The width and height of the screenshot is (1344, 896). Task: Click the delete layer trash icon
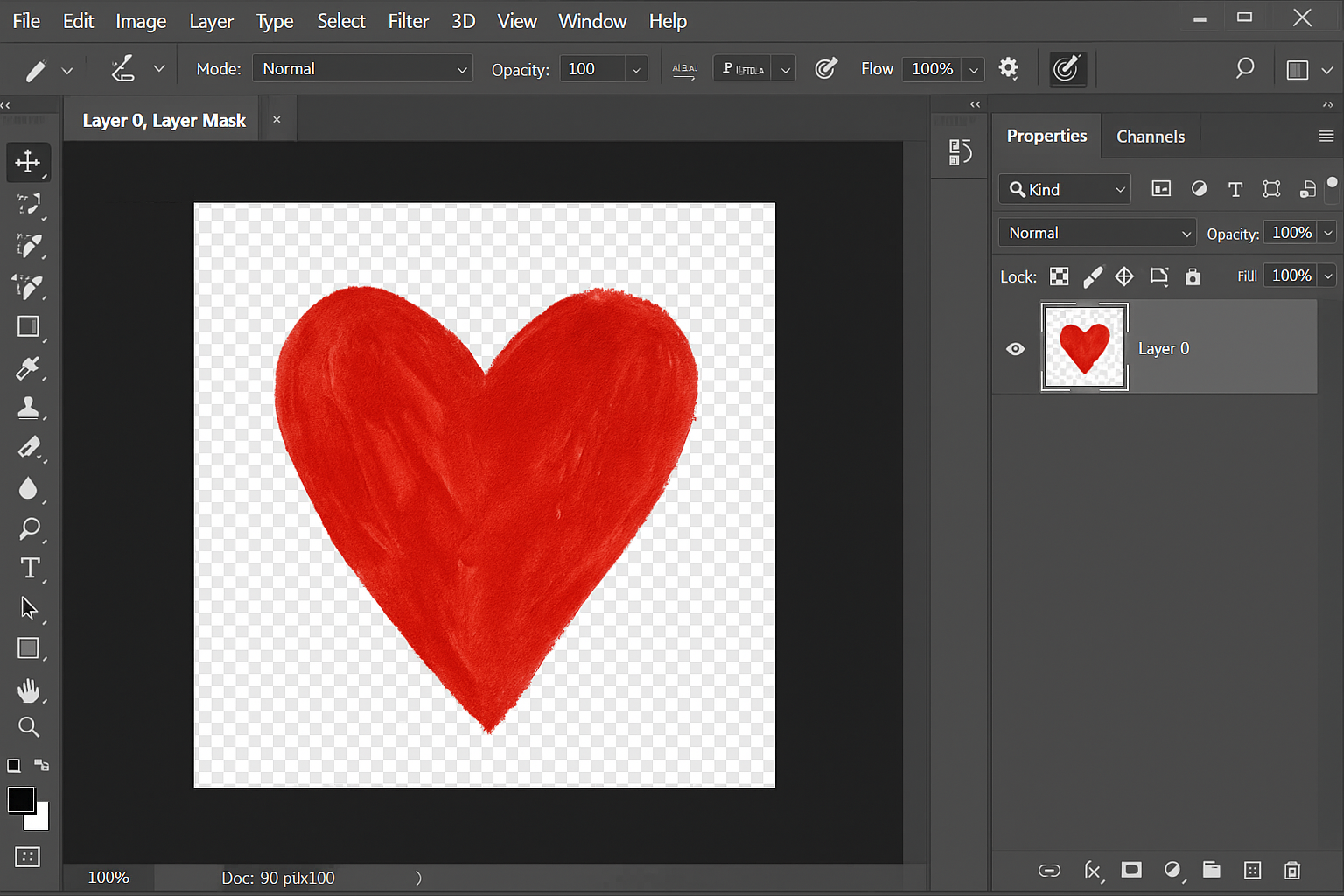tap(1291, 870)
